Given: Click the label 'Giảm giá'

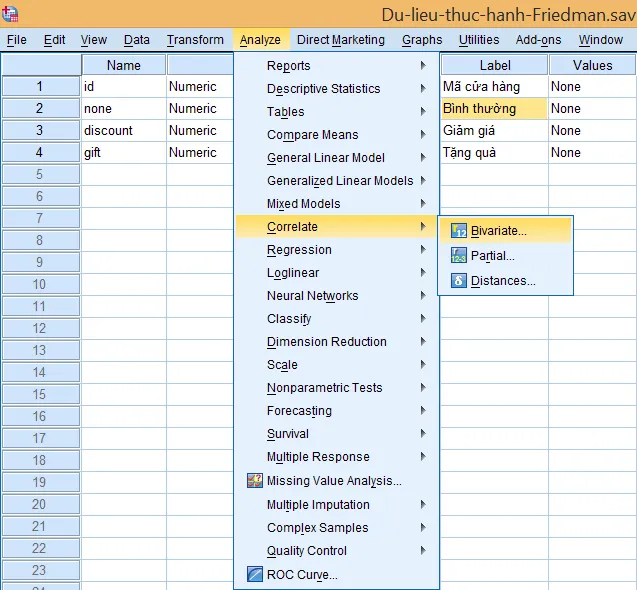Looking at the screenshot, I should pyautogui.click(x=469, y=130).
